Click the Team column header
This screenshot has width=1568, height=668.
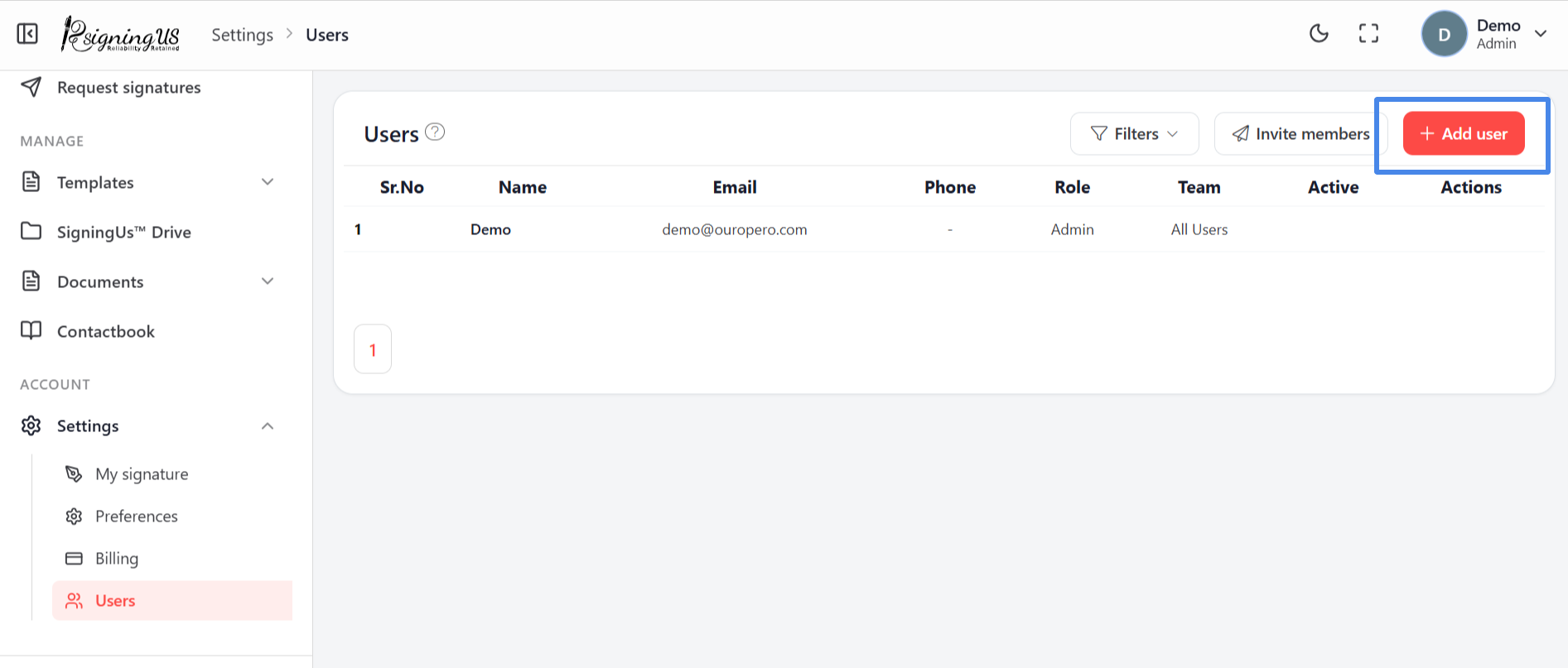pyautogui.click(x=1199, y=187)
